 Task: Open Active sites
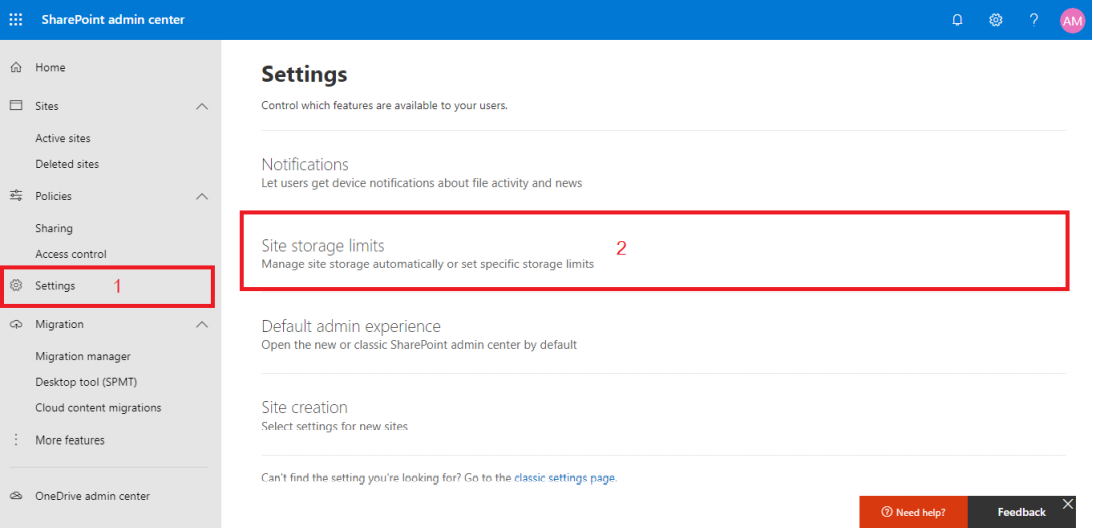tap(63, 138)
